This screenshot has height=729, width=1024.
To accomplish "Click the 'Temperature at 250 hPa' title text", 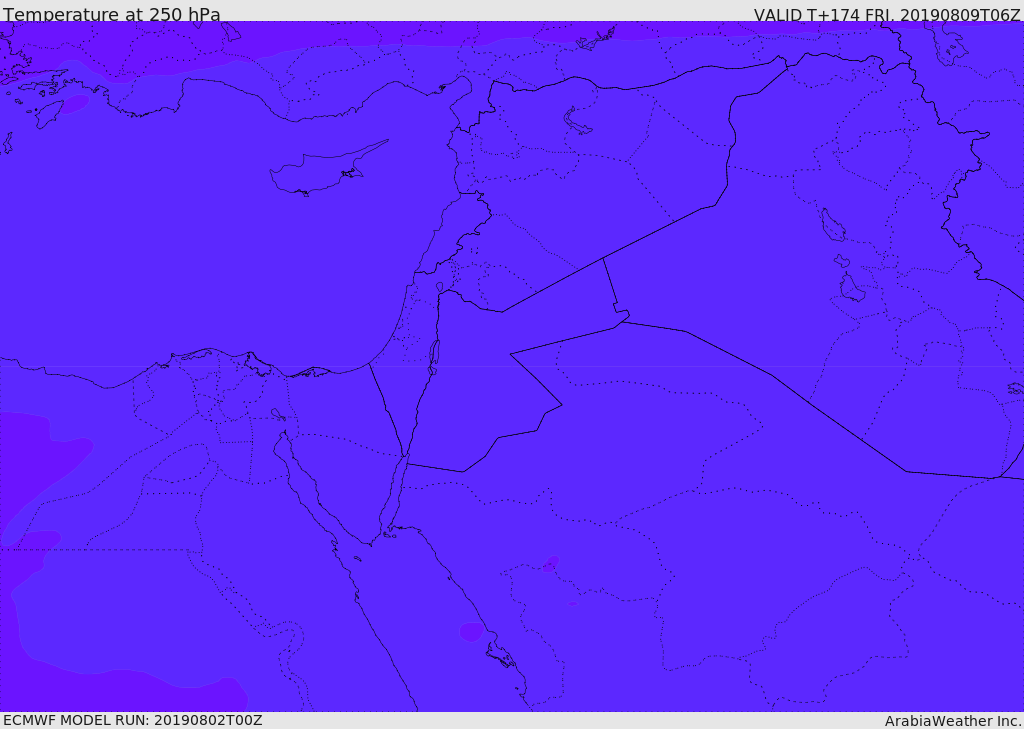I will coord(112,14).
